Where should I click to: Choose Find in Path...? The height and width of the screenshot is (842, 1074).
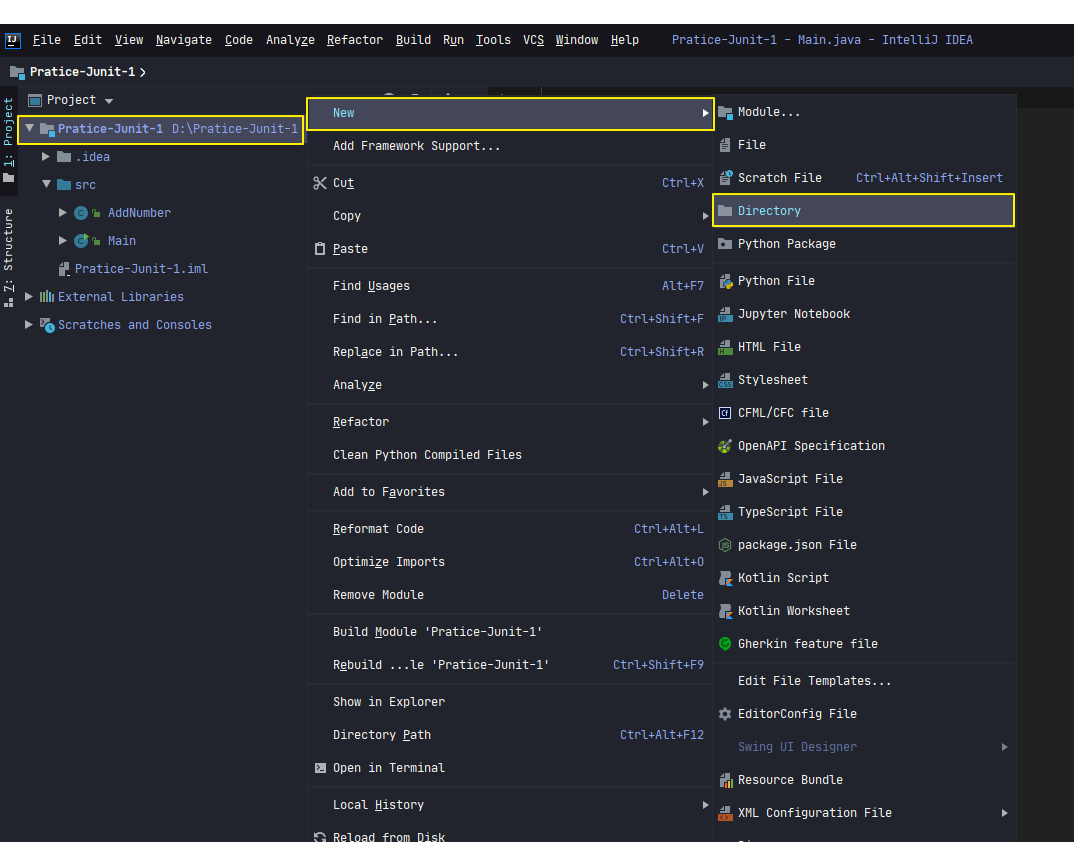coord(510,319)
